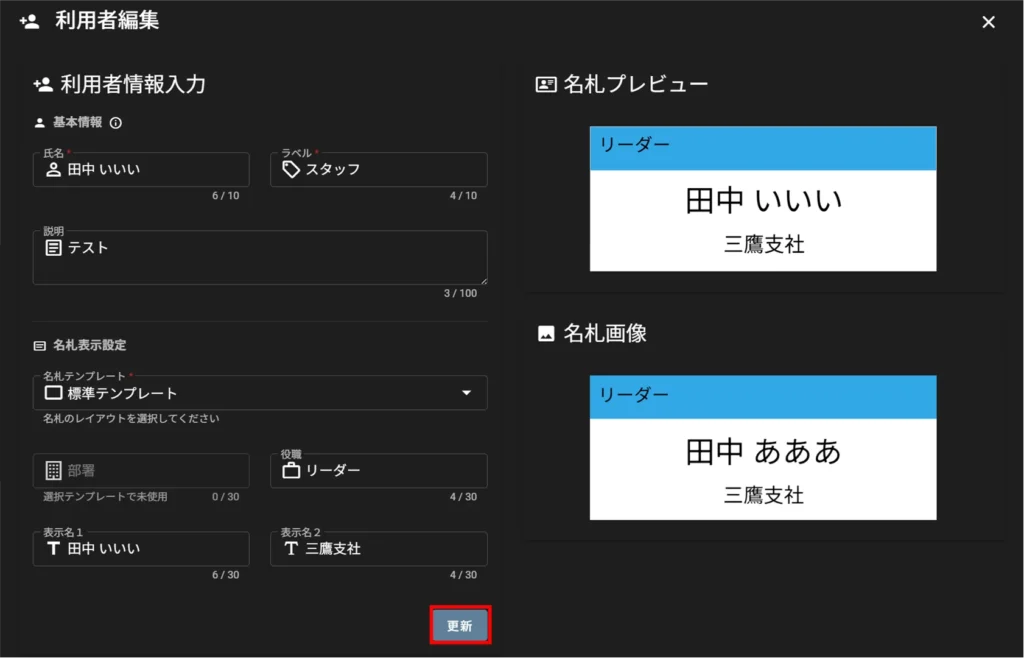This screenshot has width=1024, height=658.
Task: Click the badge icon beside 名札プレビュー heading
Action: [546, 85]
